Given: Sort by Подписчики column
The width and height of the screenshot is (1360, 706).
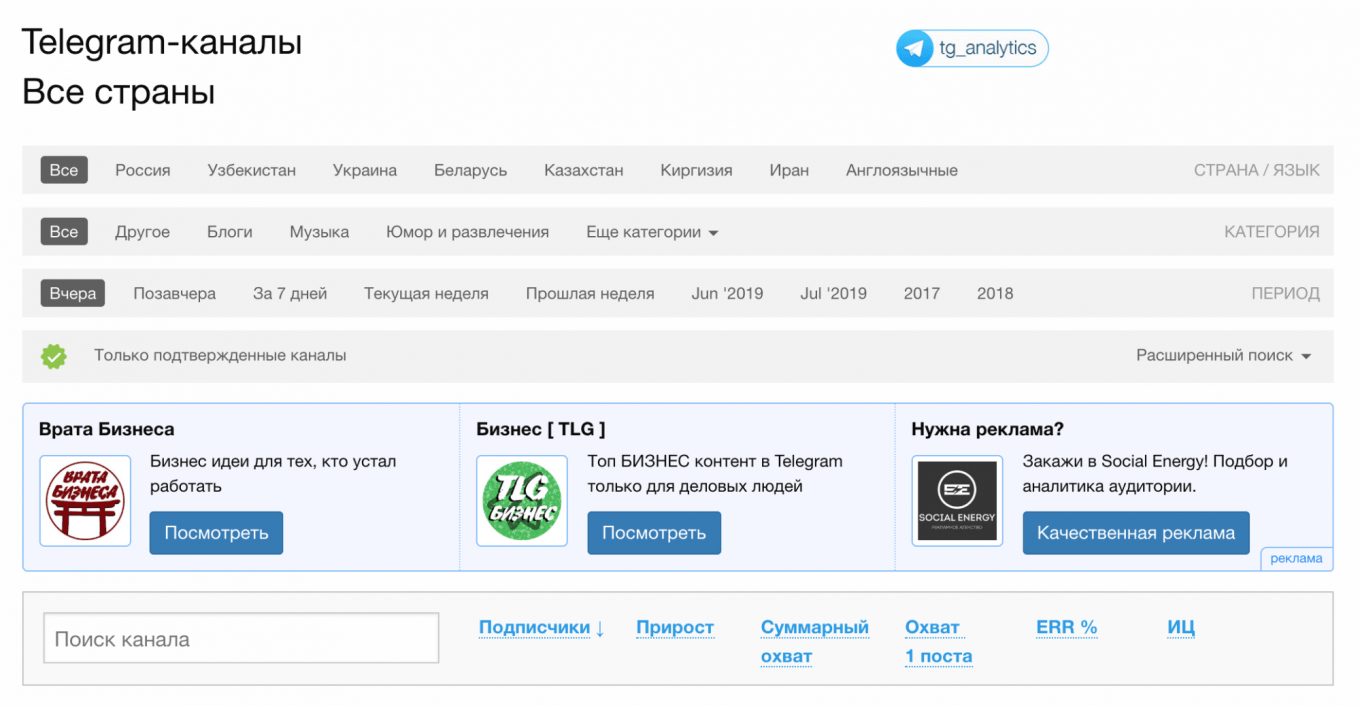Looking at the screenshot, I should 541,628.
